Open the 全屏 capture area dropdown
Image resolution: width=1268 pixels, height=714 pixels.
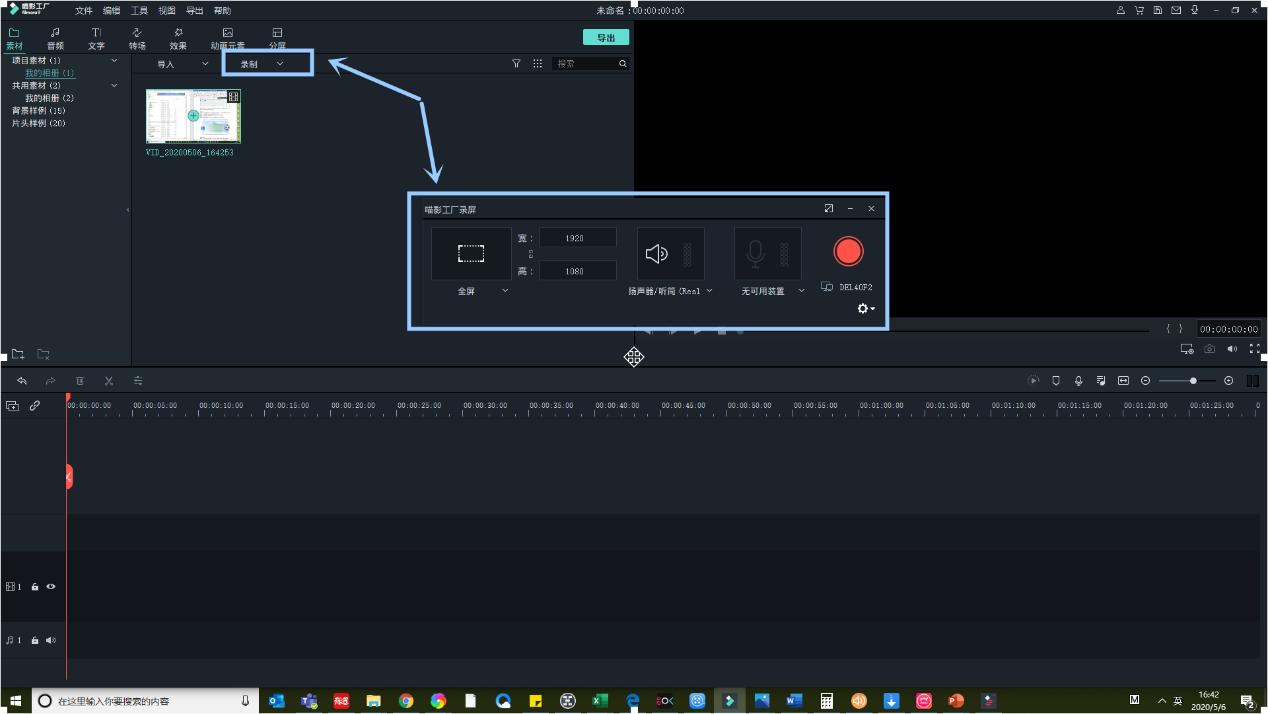coord(504,291)
